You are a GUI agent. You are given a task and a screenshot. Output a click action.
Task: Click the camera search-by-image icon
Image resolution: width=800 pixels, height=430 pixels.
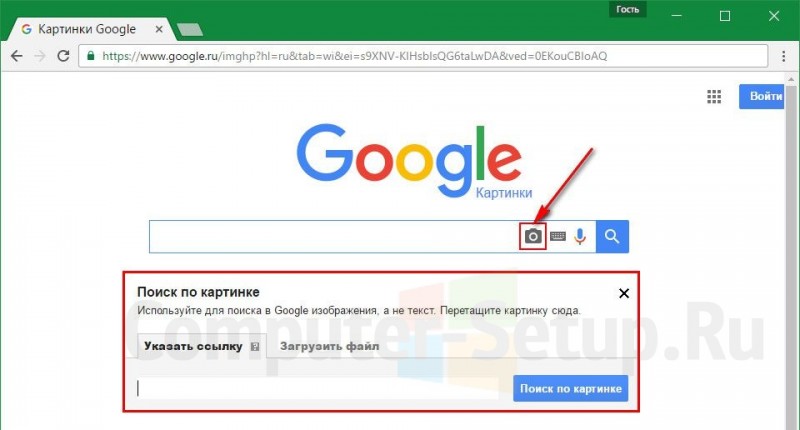pyautogui.click(x=533, y=237)
